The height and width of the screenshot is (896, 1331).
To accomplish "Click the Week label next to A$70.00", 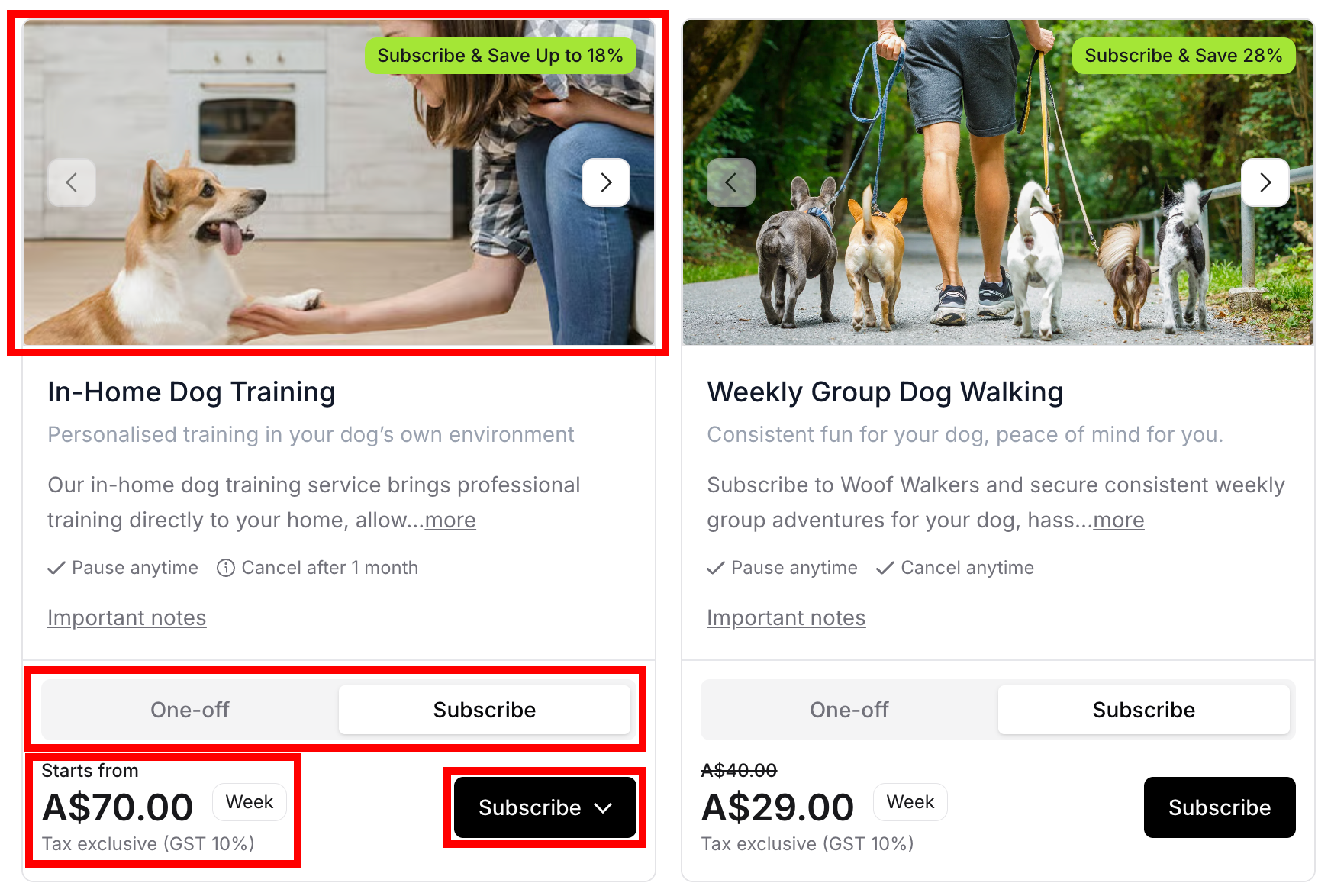I will click(250, 802).
